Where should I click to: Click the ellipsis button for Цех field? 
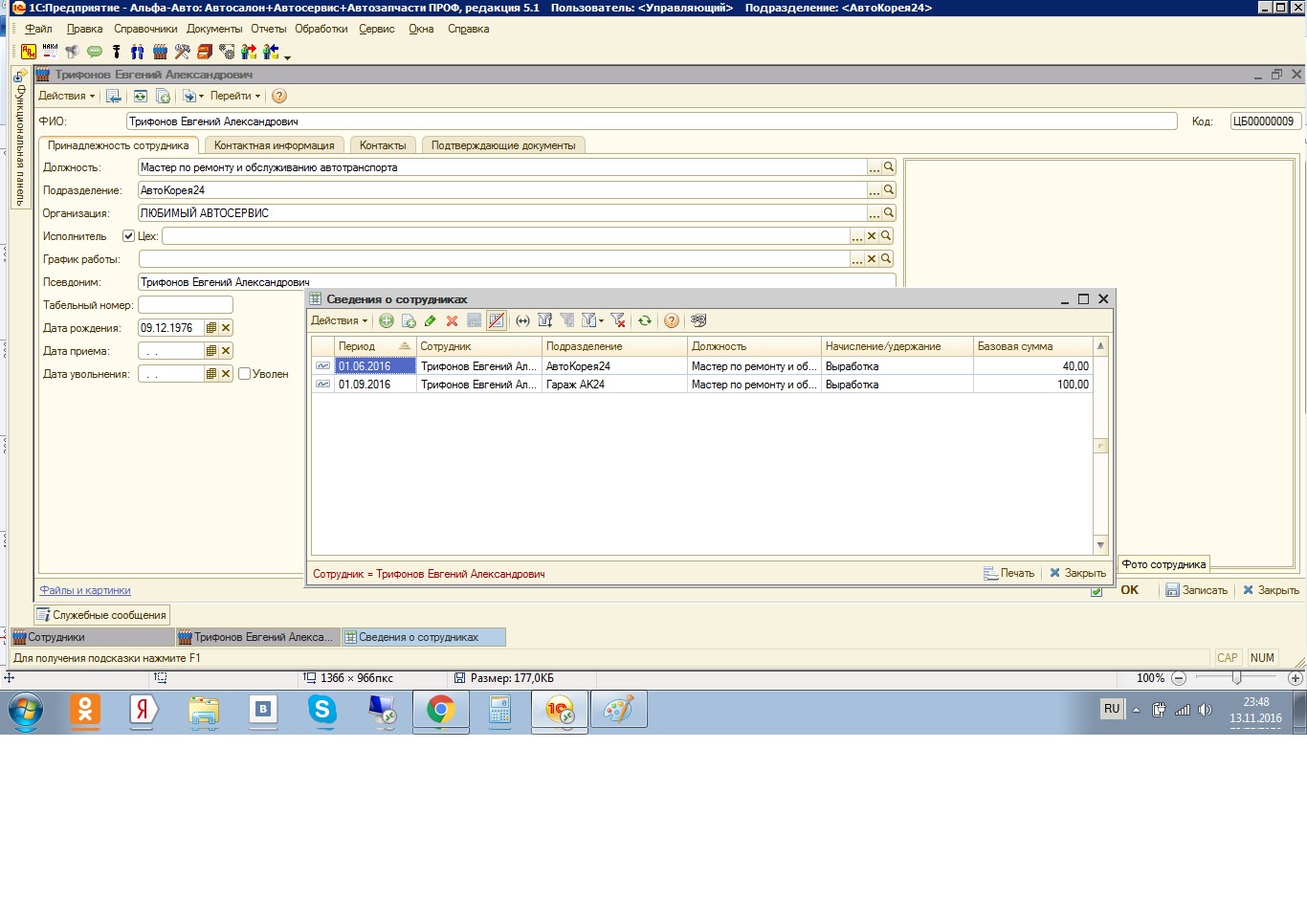tap(857, 236)
